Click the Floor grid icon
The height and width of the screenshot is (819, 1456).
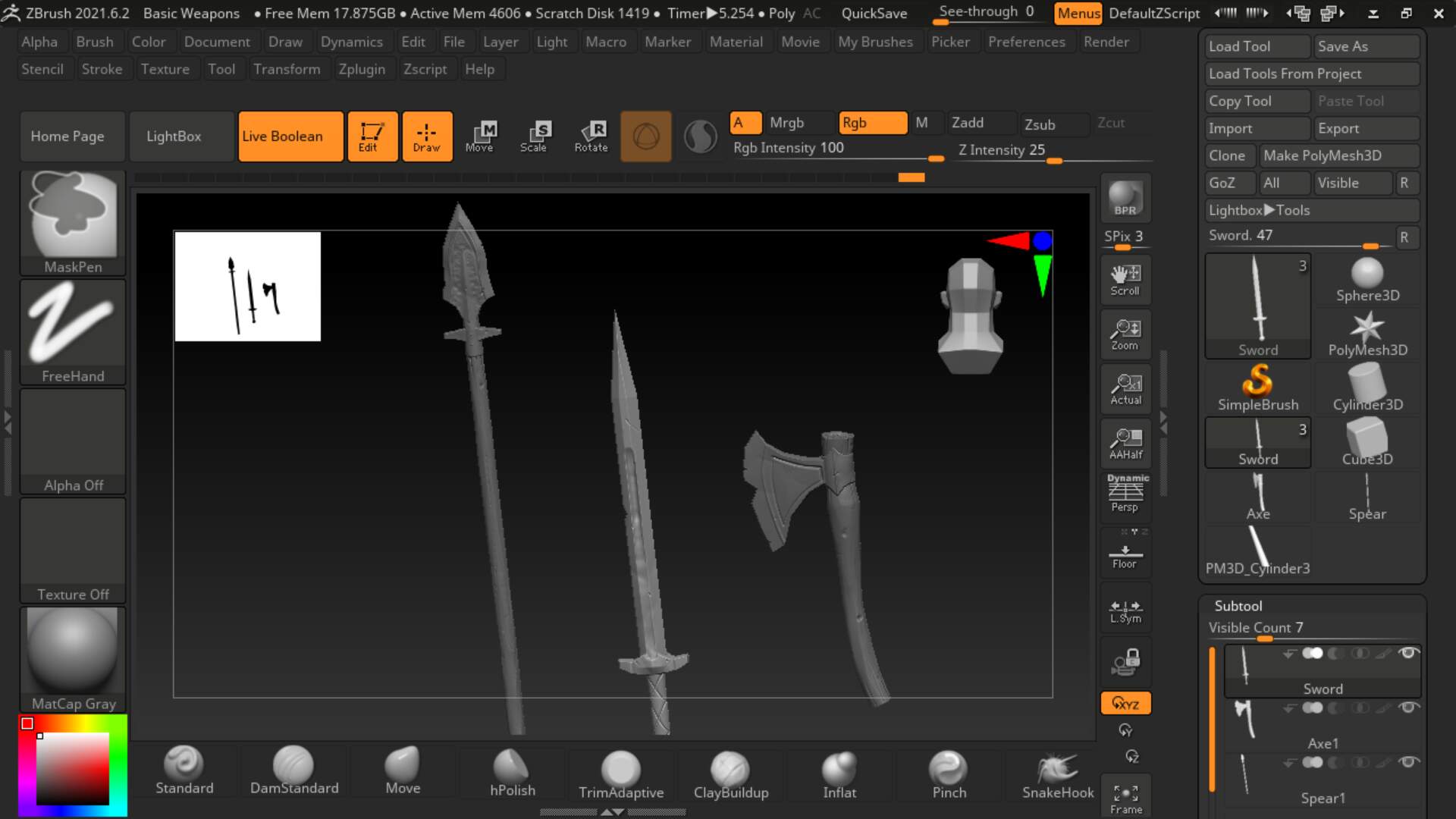pyautogui.click(x=1125, y=555)
